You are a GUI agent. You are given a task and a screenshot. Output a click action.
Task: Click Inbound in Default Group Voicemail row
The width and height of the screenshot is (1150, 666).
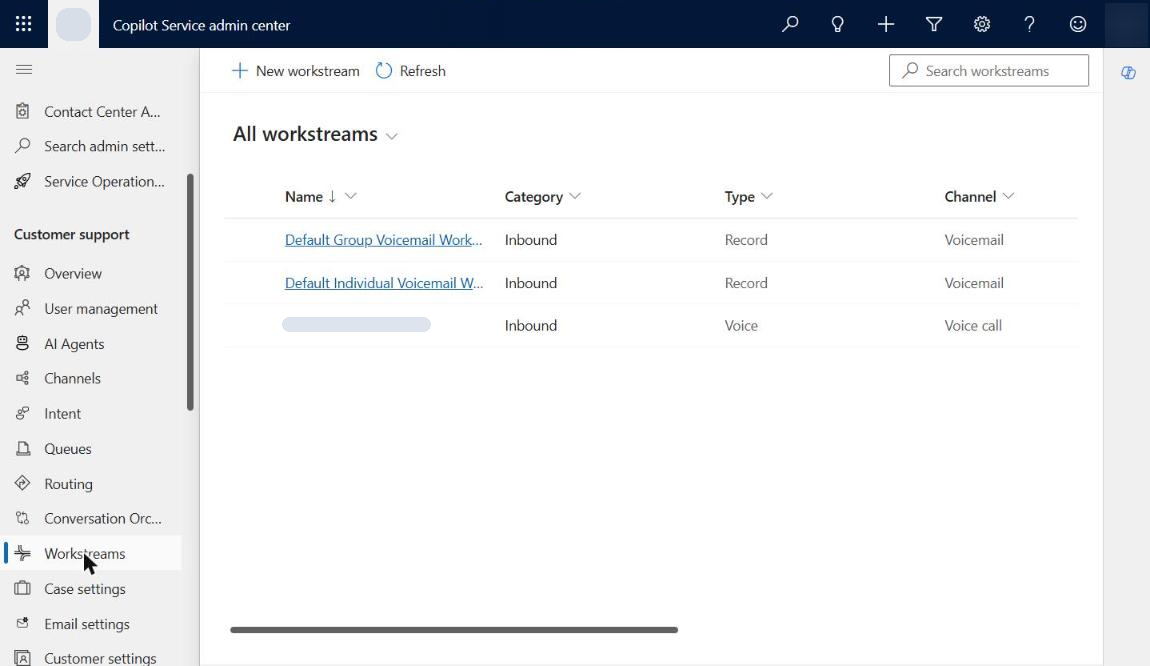(530, 240)
